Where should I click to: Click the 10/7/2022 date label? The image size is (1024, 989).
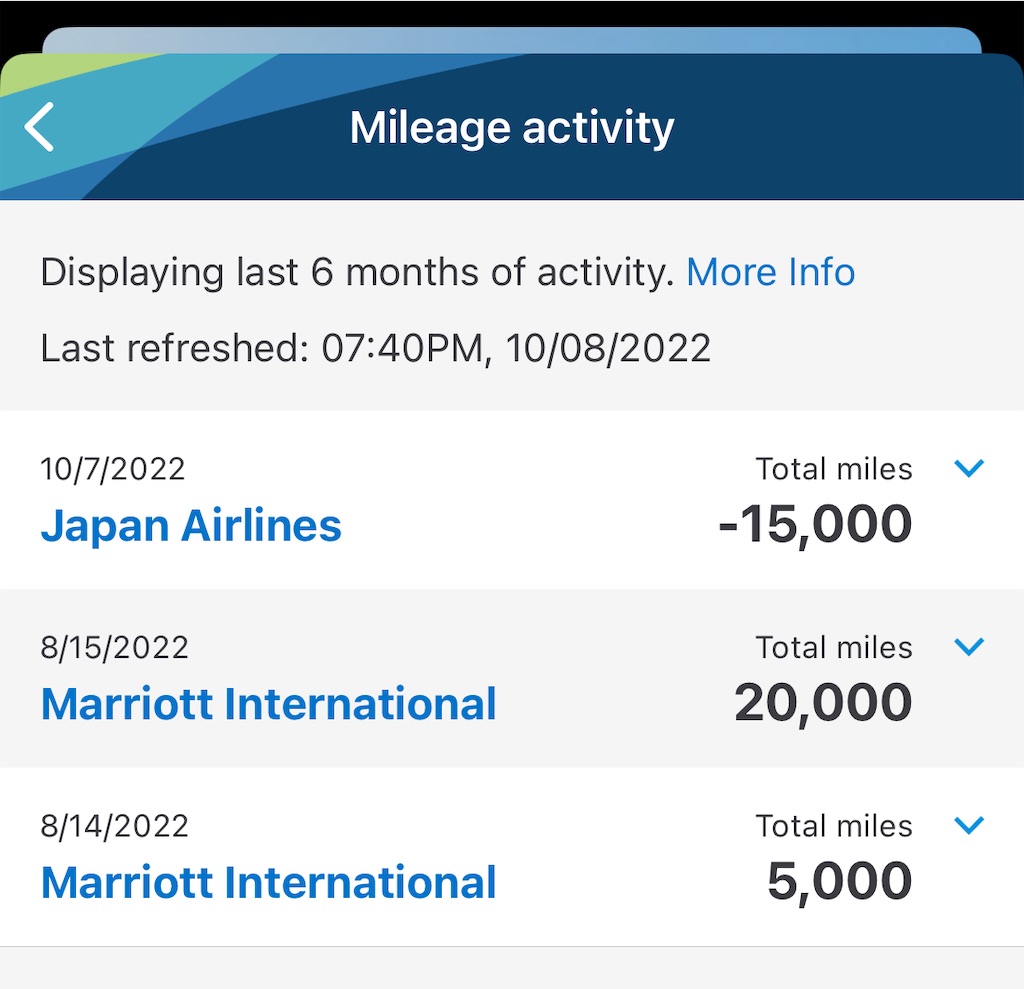(x=113, y=469)
